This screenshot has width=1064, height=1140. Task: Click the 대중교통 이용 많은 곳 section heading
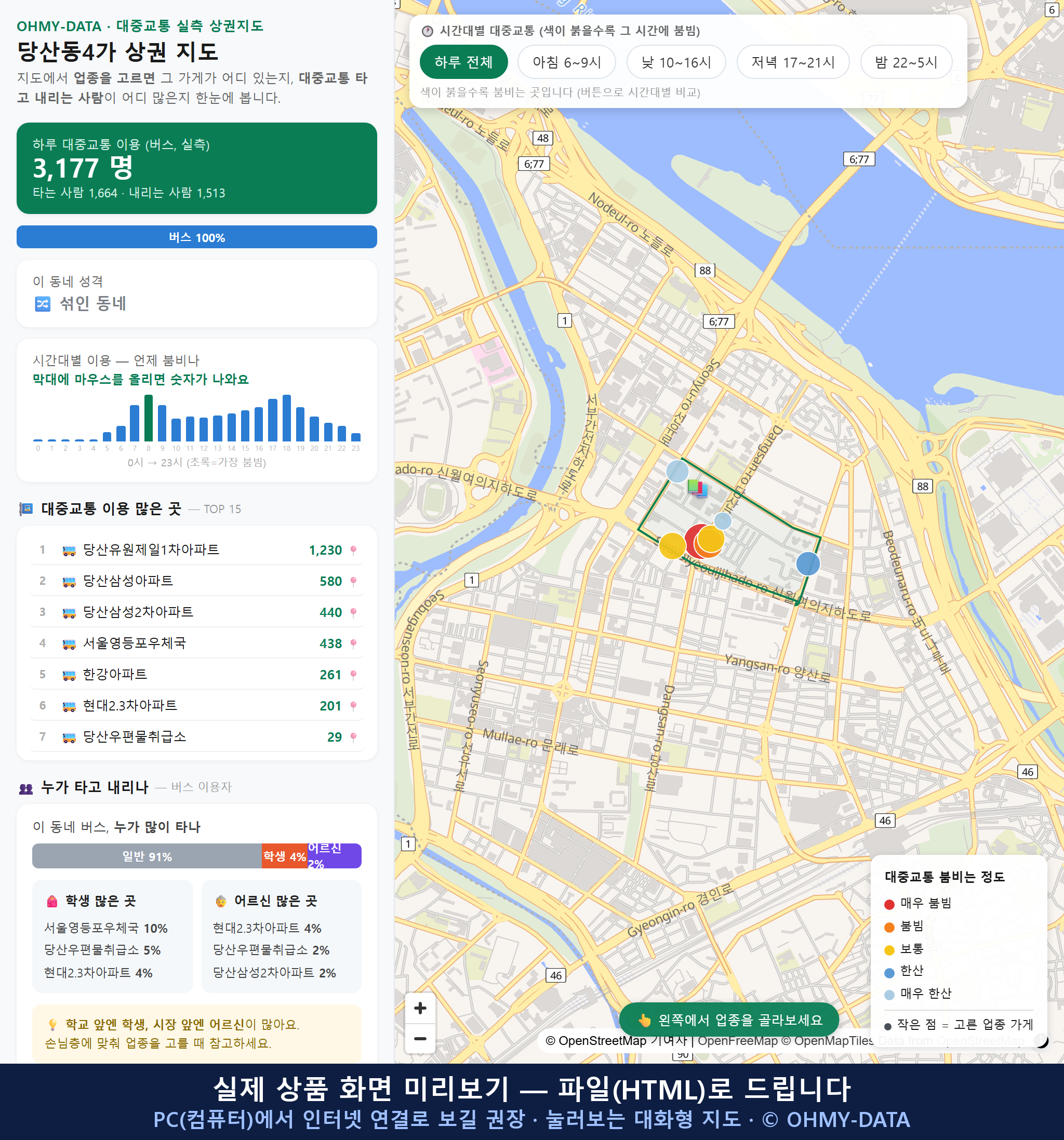111,508
